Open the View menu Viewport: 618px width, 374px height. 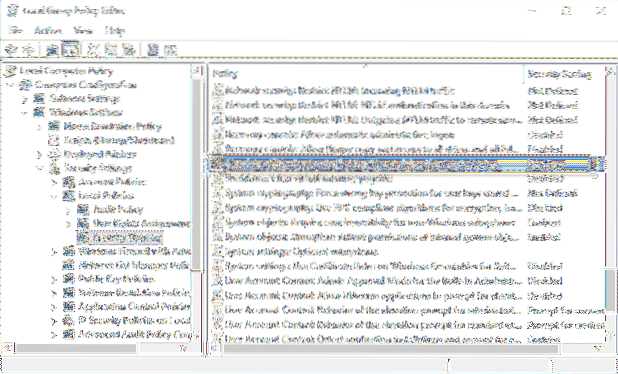click(x=83, y=30)
